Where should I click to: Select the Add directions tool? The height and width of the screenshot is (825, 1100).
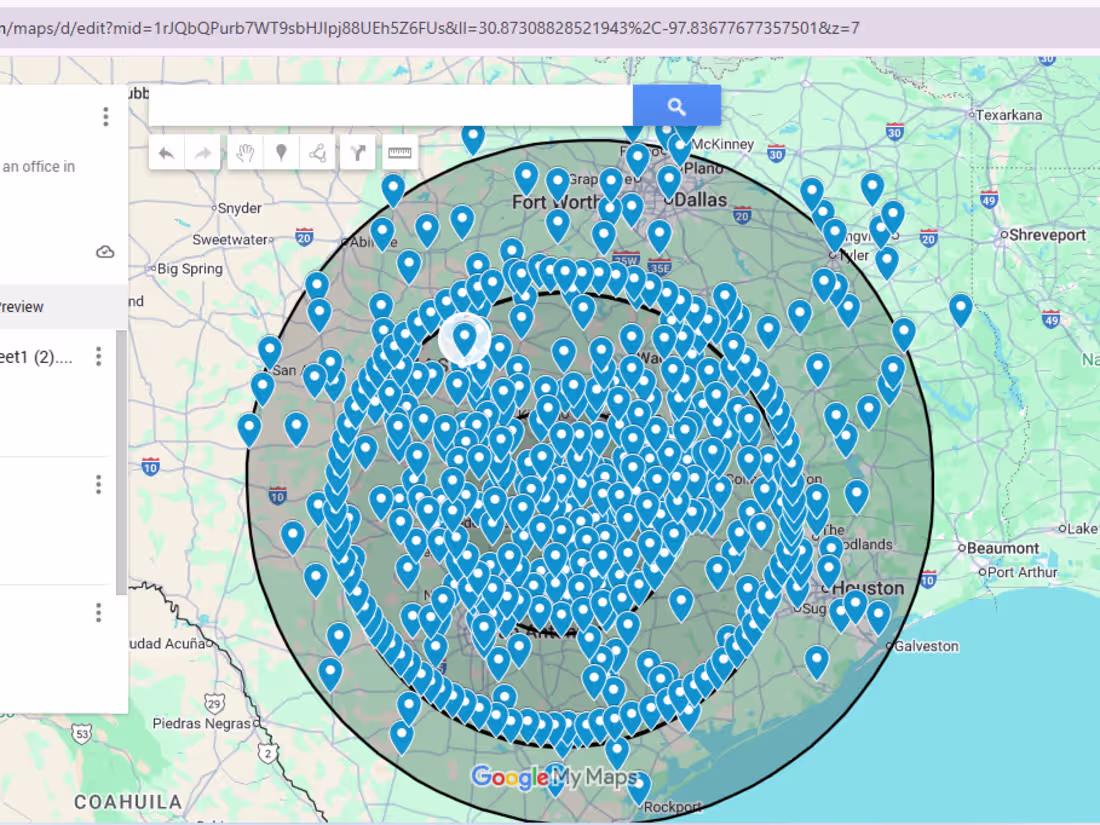click(x=358, y=153)
